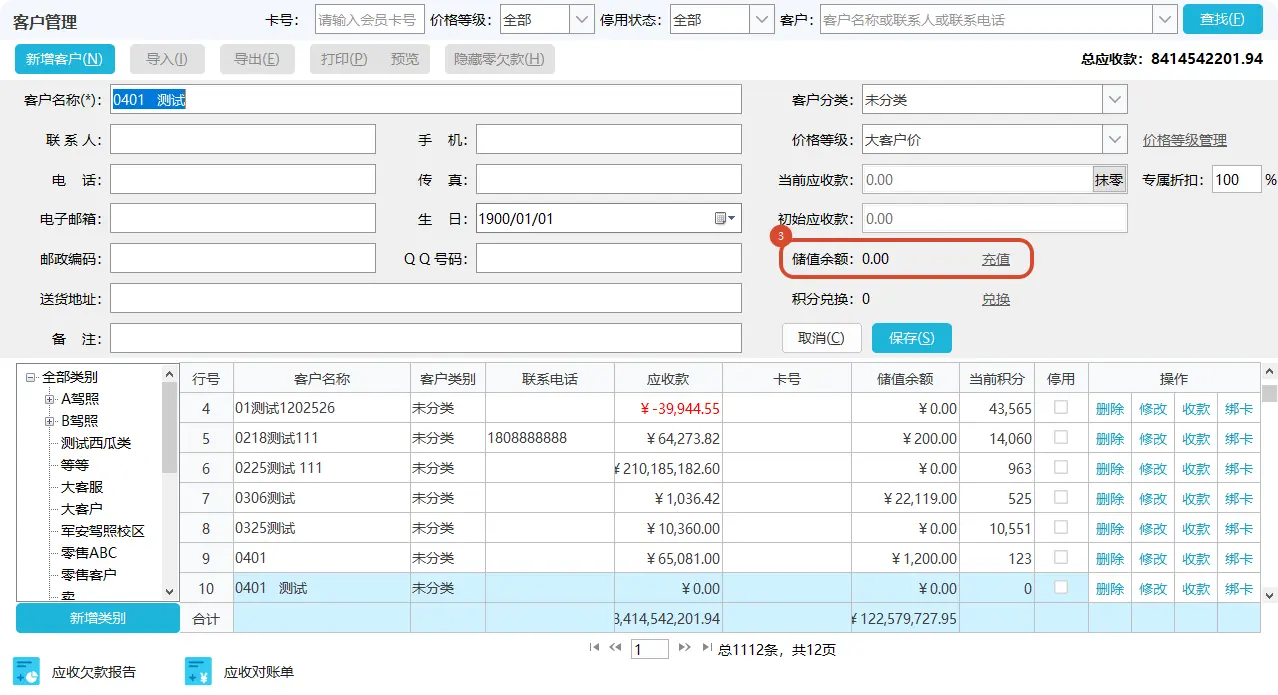Click the 抹零 button
This screenshot has height=695, width=1278.
tap(1109, 180)
